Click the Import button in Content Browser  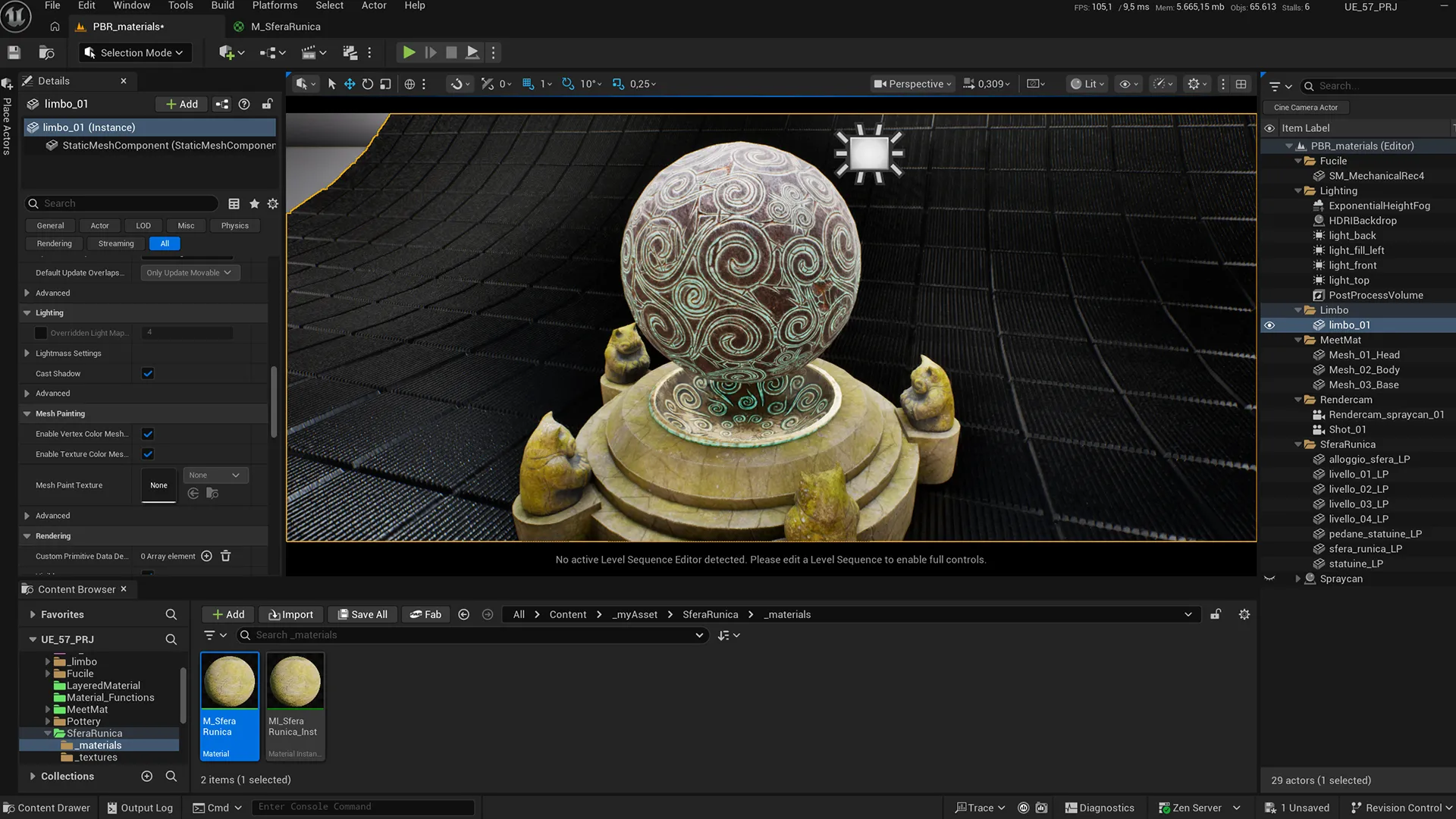pyautogui.click(x=290, y=614)
